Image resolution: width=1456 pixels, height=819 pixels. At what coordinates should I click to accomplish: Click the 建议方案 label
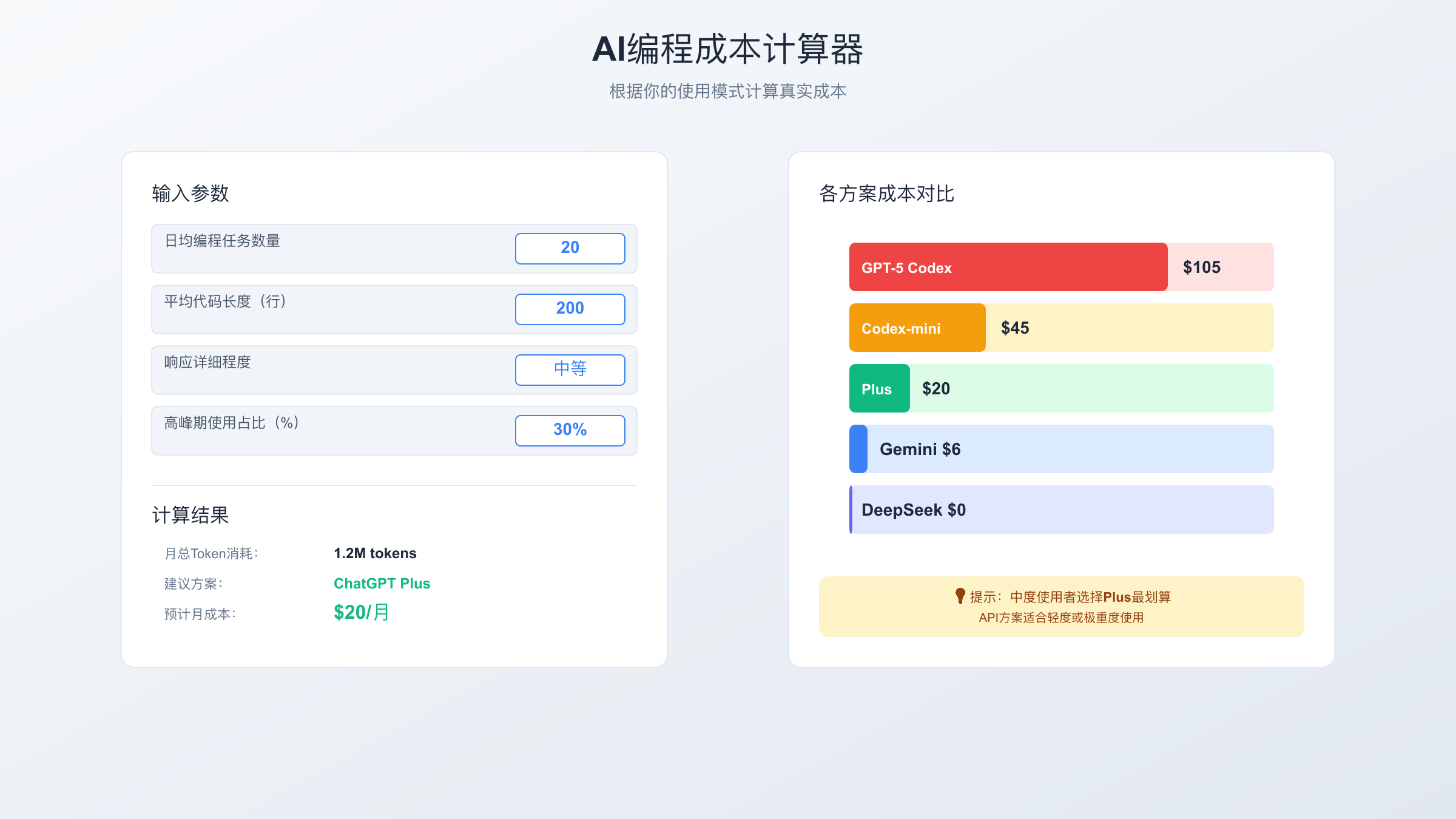click(x=194, y=584)
